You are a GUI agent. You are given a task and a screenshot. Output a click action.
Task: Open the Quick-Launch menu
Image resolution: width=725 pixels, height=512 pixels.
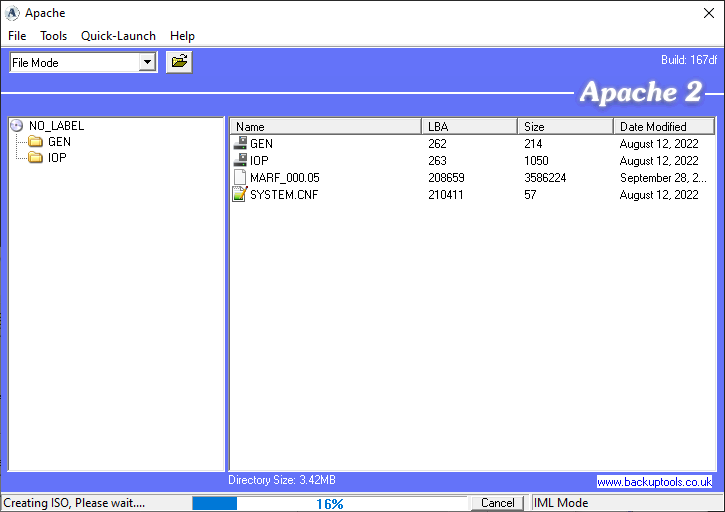[x=118, y=36]
